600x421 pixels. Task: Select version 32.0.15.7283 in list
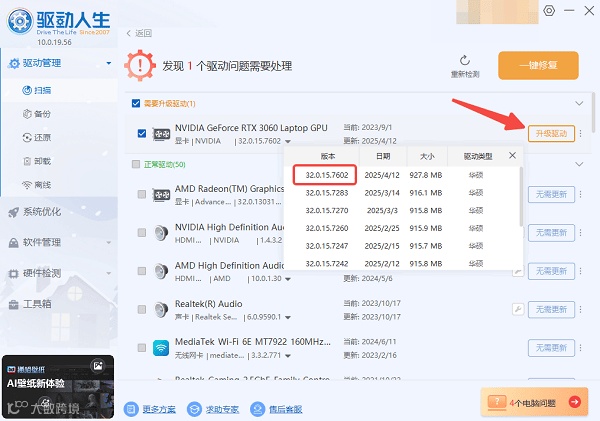pyautogui.click(x=327, y=193)
